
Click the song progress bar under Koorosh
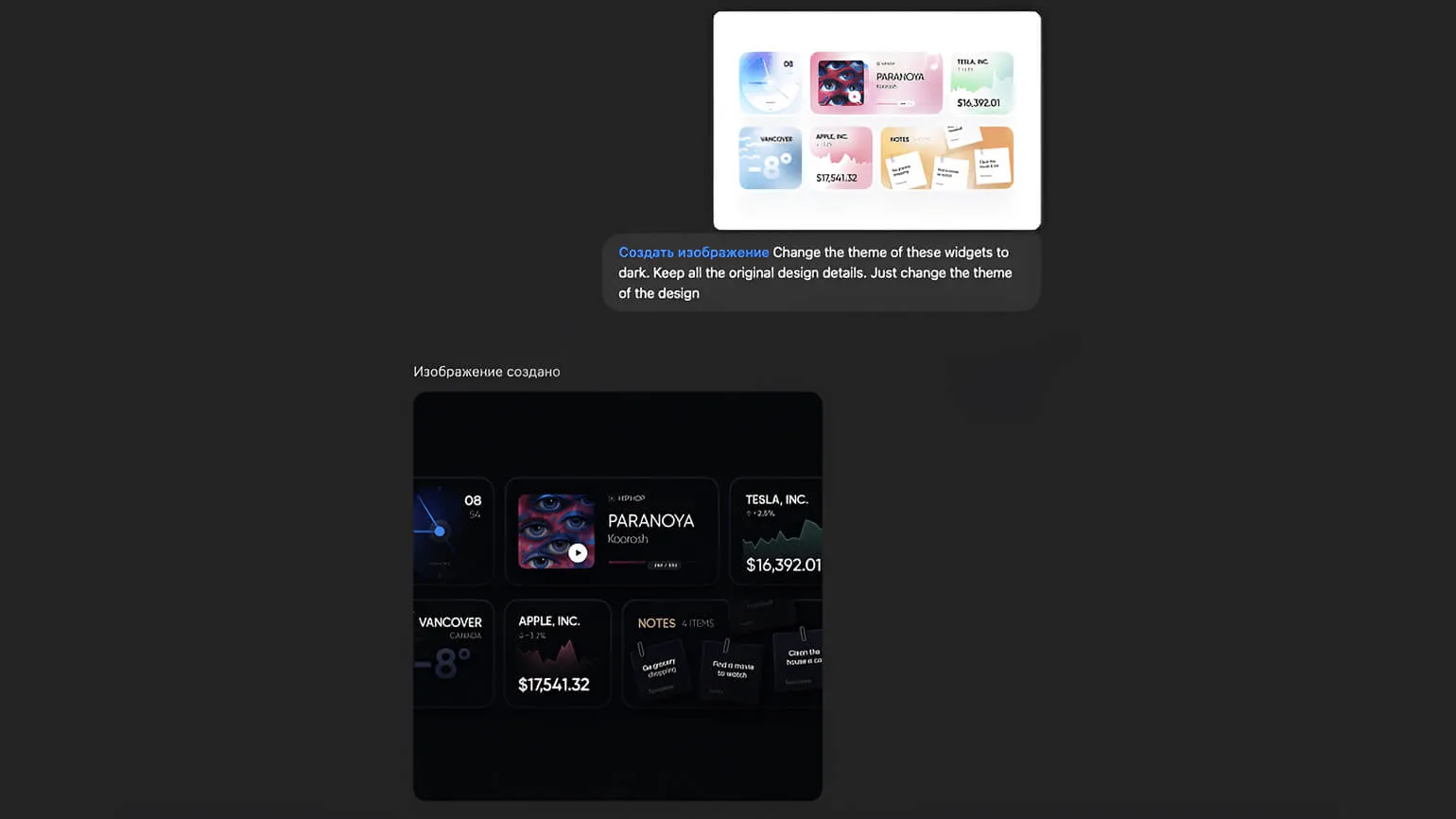(628, 563)
